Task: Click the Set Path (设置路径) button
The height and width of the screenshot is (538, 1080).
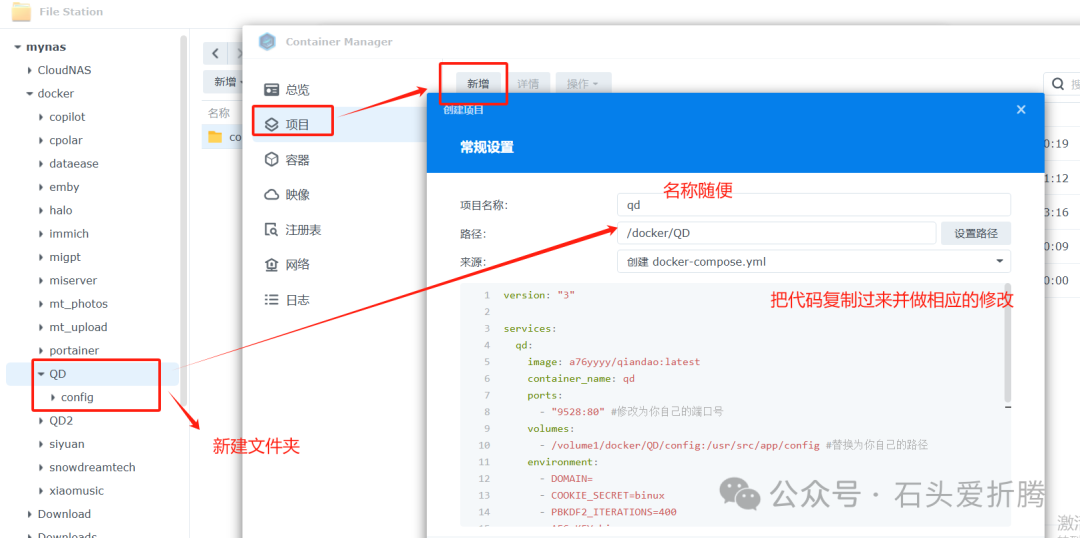Action: pos(976,234)
